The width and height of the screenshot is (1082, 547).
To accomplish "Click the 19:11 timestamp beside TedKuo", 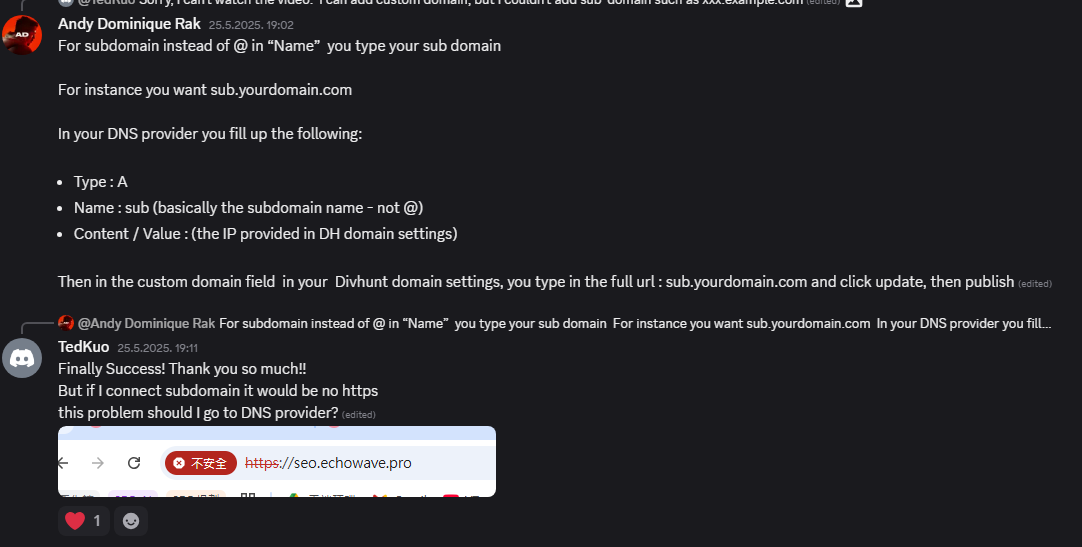I will coord(157,348).
